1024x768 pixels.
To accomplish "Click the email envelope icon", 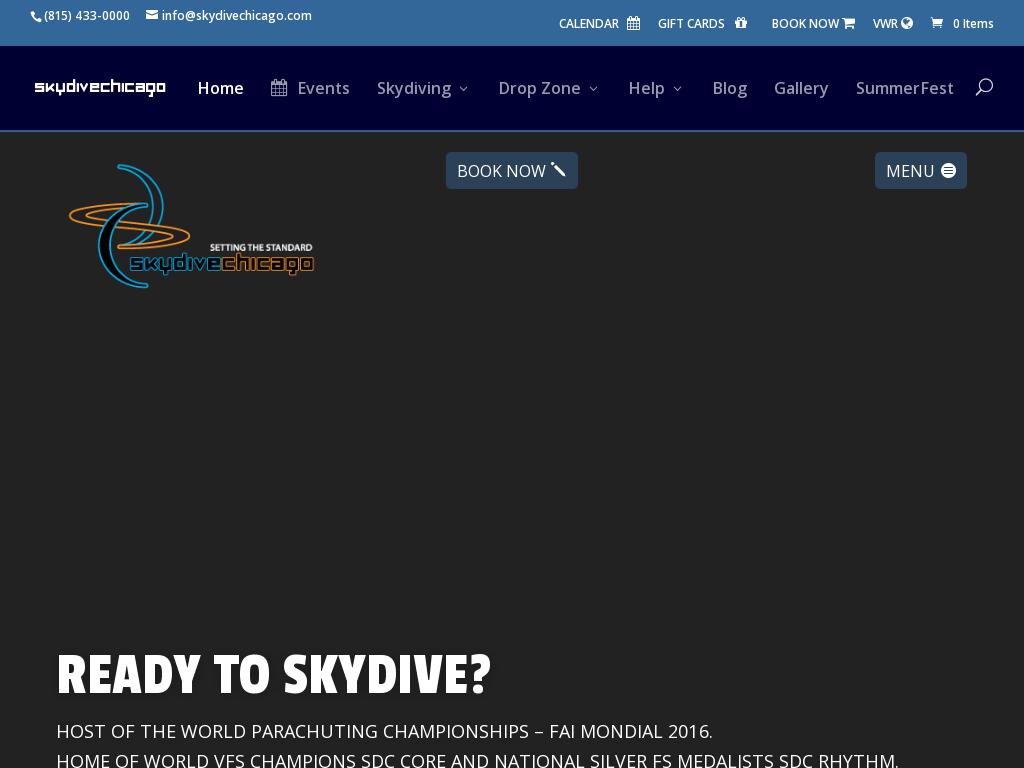I will click(152, 14).
